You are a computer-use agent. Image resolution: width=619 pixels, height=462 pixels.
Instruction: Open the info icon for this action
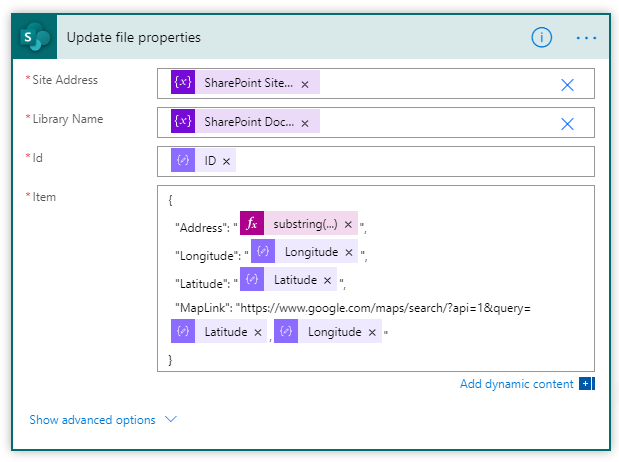click(x=541, y=38)
